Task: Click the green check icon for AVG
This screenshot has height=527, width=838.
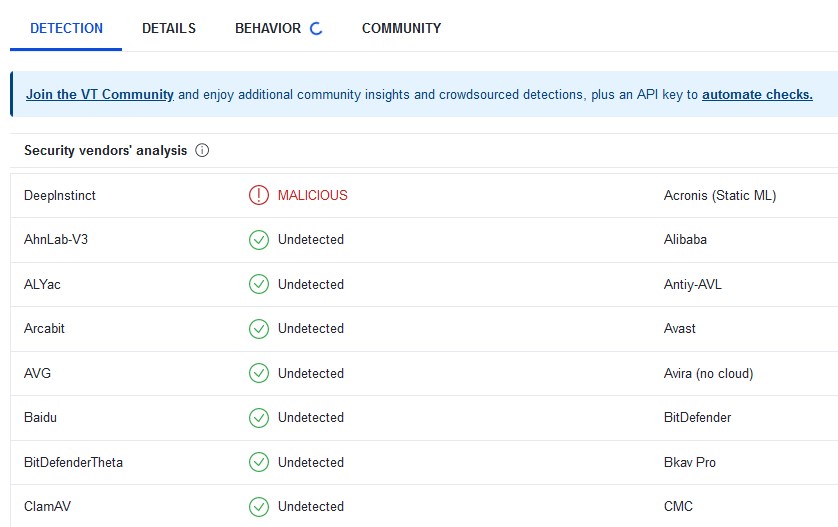Action: 259,373
